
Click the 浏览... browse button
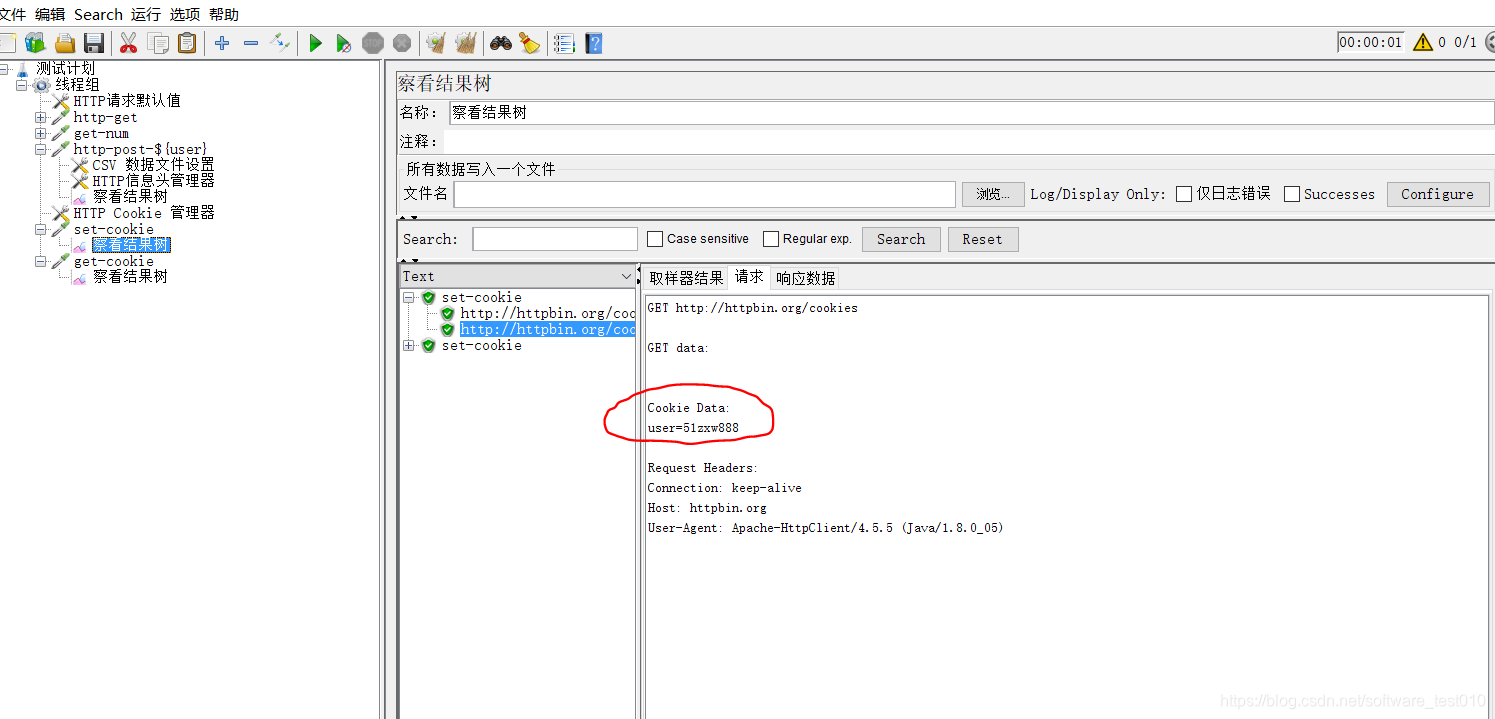[993, 194]
